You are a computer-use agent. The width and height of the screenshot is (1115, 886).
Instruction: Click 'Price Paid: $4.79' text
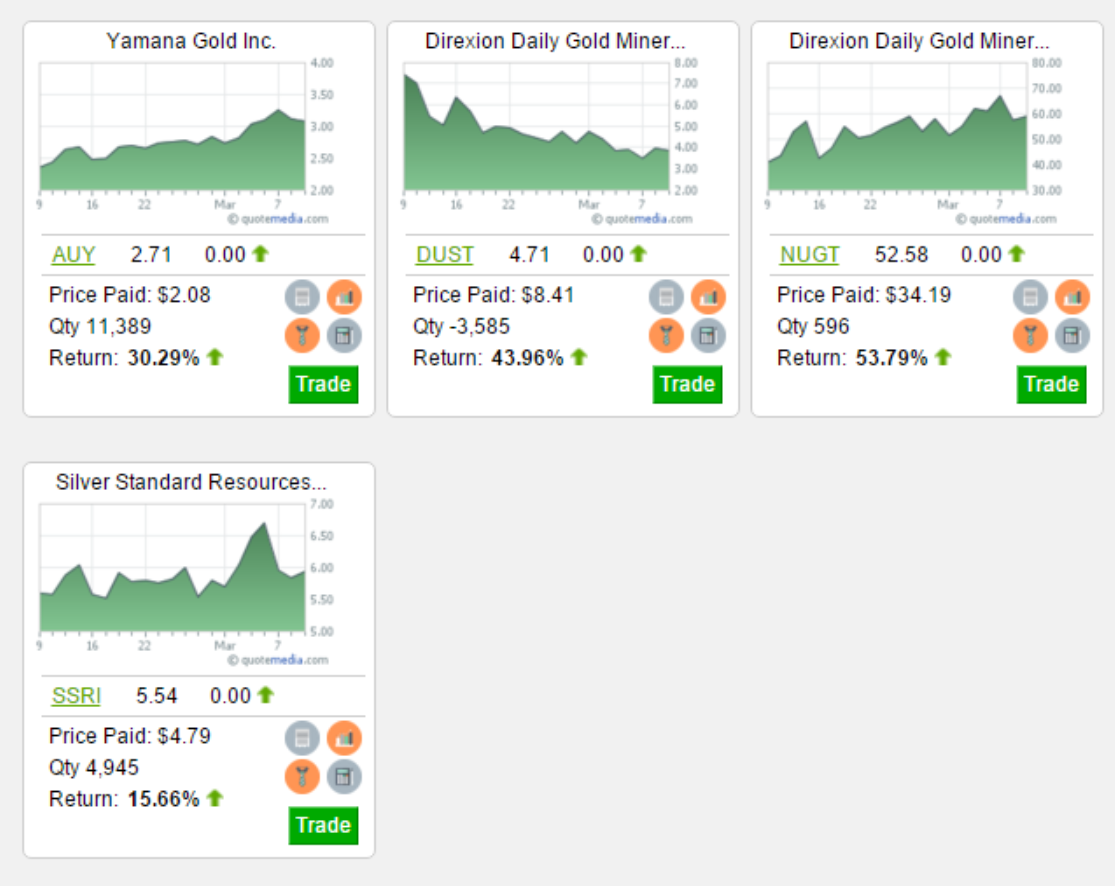click(x=129, y=736)
